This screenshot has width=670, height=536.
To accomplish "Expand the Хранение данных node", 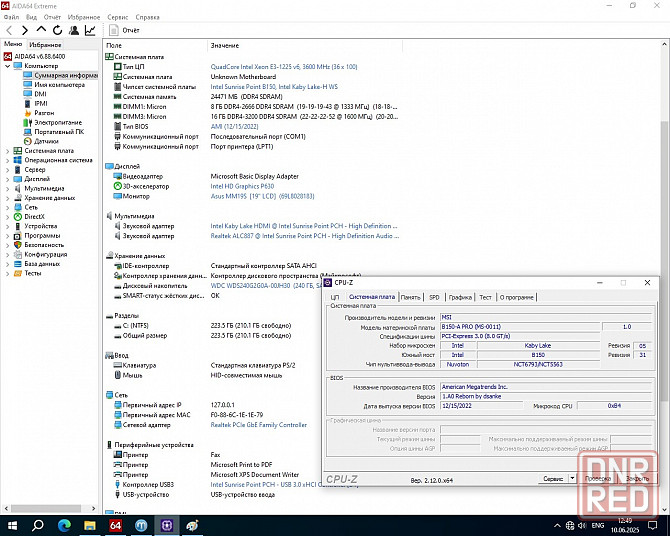I will tap(7, 198).
